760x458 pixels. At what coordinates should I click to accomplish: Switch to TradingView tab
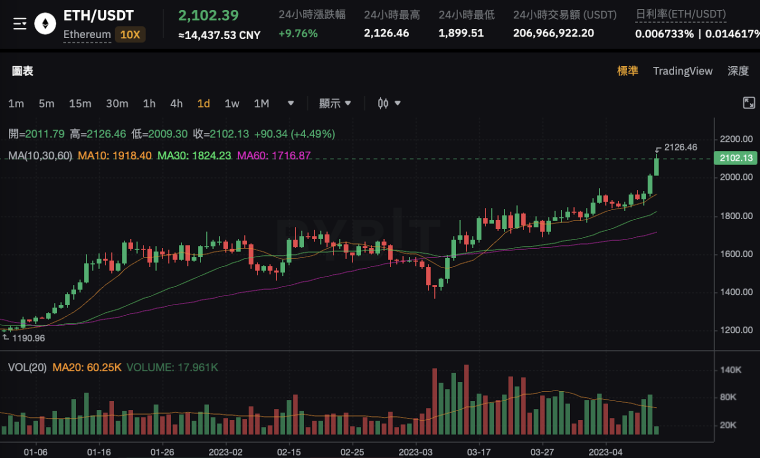pyautogui.click(x=682, y=71)
